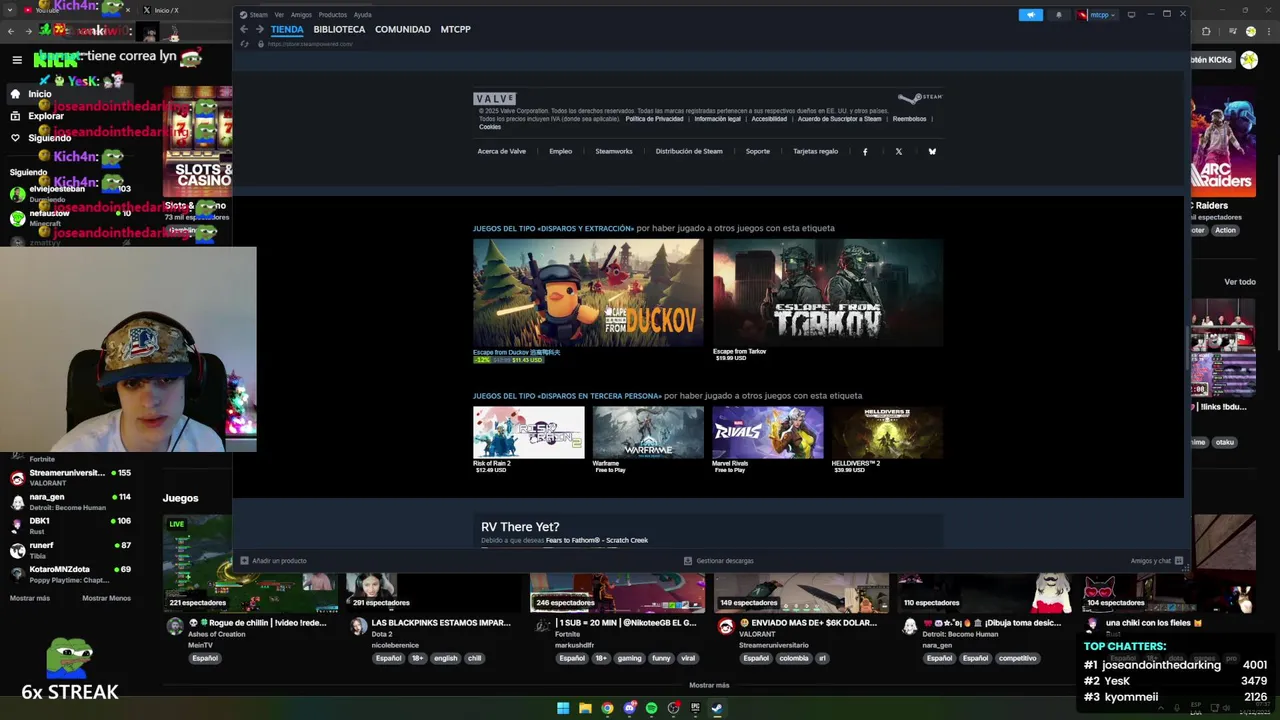Viewport: 1280px width, 720px height.
Task: Open Marvel Rivals game capsule
Action: point(768,432)
